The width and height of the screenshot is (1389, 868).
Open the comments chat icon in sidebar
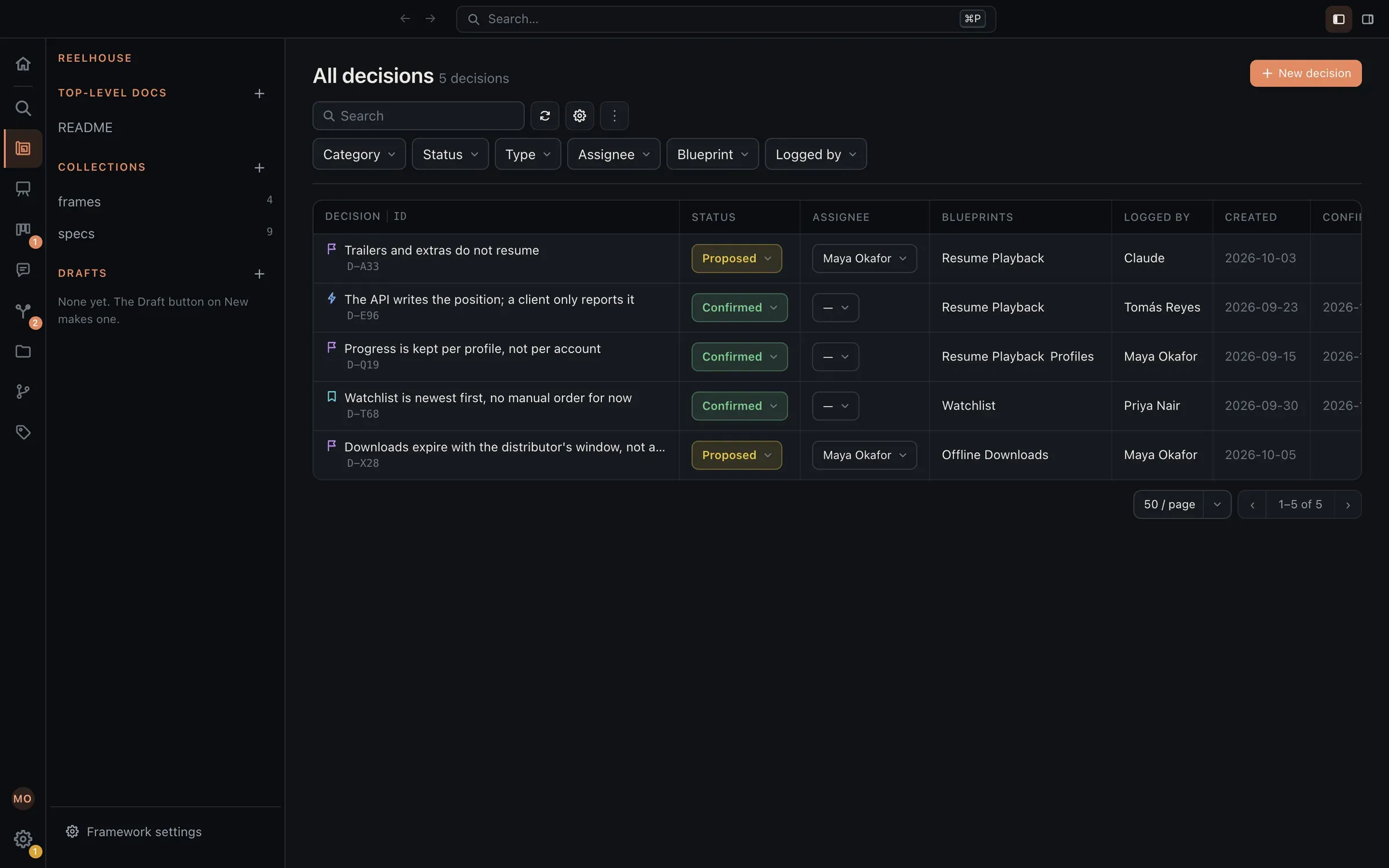pyautogui.click(x=23, y=270)
